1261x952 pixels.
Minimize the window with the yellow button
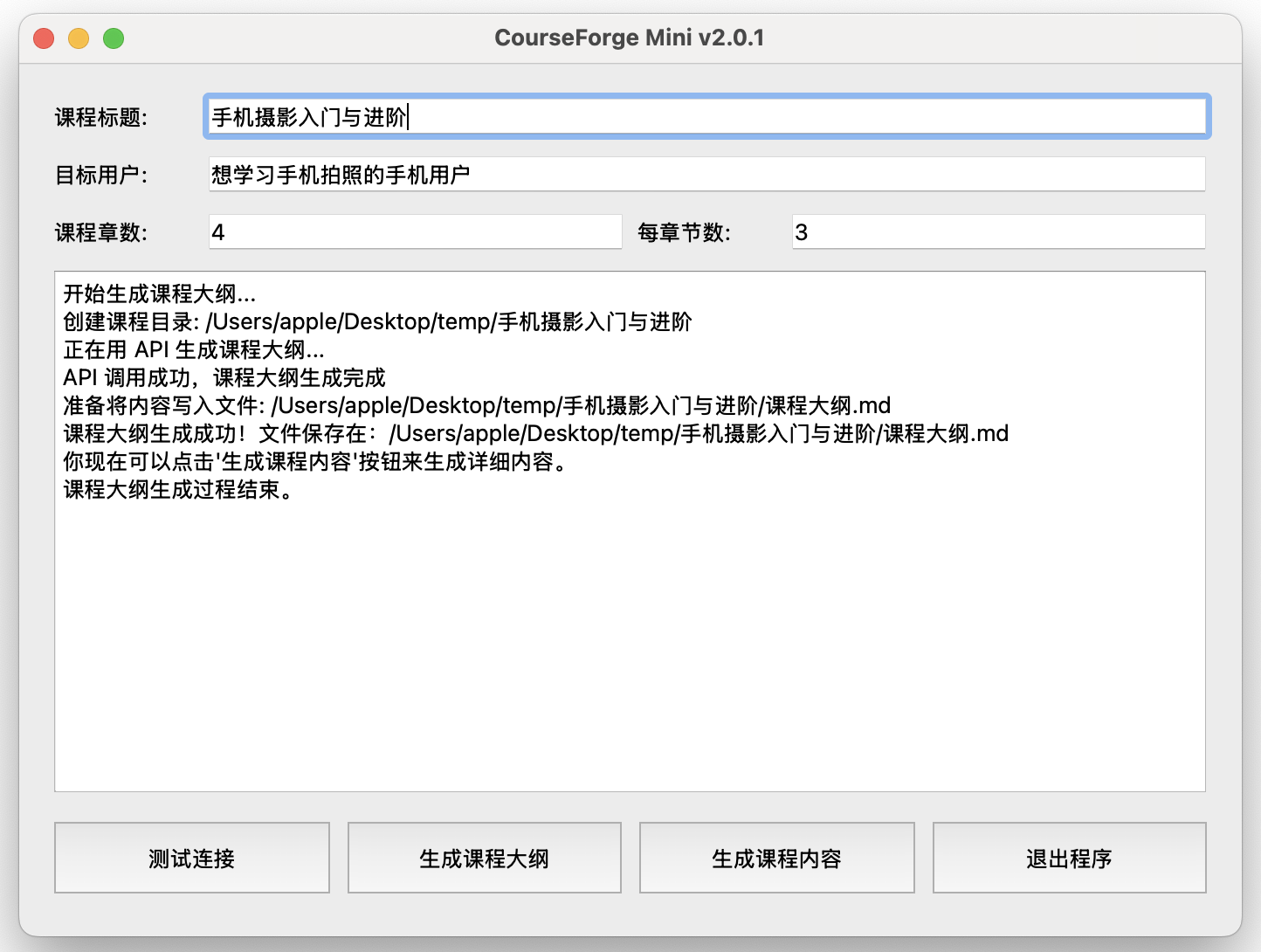tap(79, 38)
